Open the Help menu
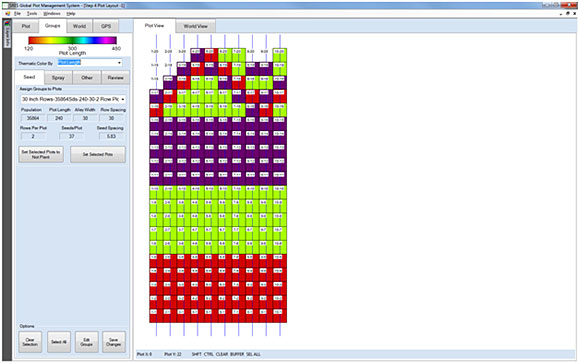 click(71, 14)
